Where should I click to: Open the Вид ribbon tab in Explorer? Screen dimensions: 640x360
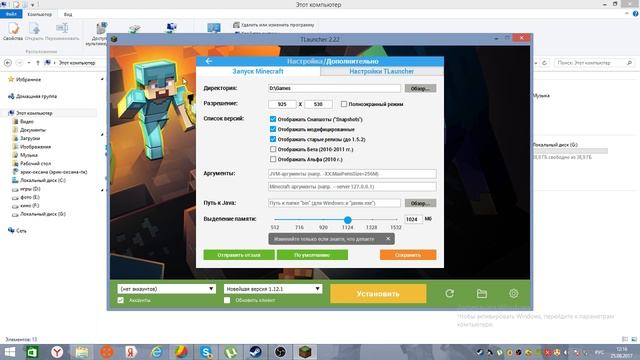pyautogui.click(x=68, y=14)
